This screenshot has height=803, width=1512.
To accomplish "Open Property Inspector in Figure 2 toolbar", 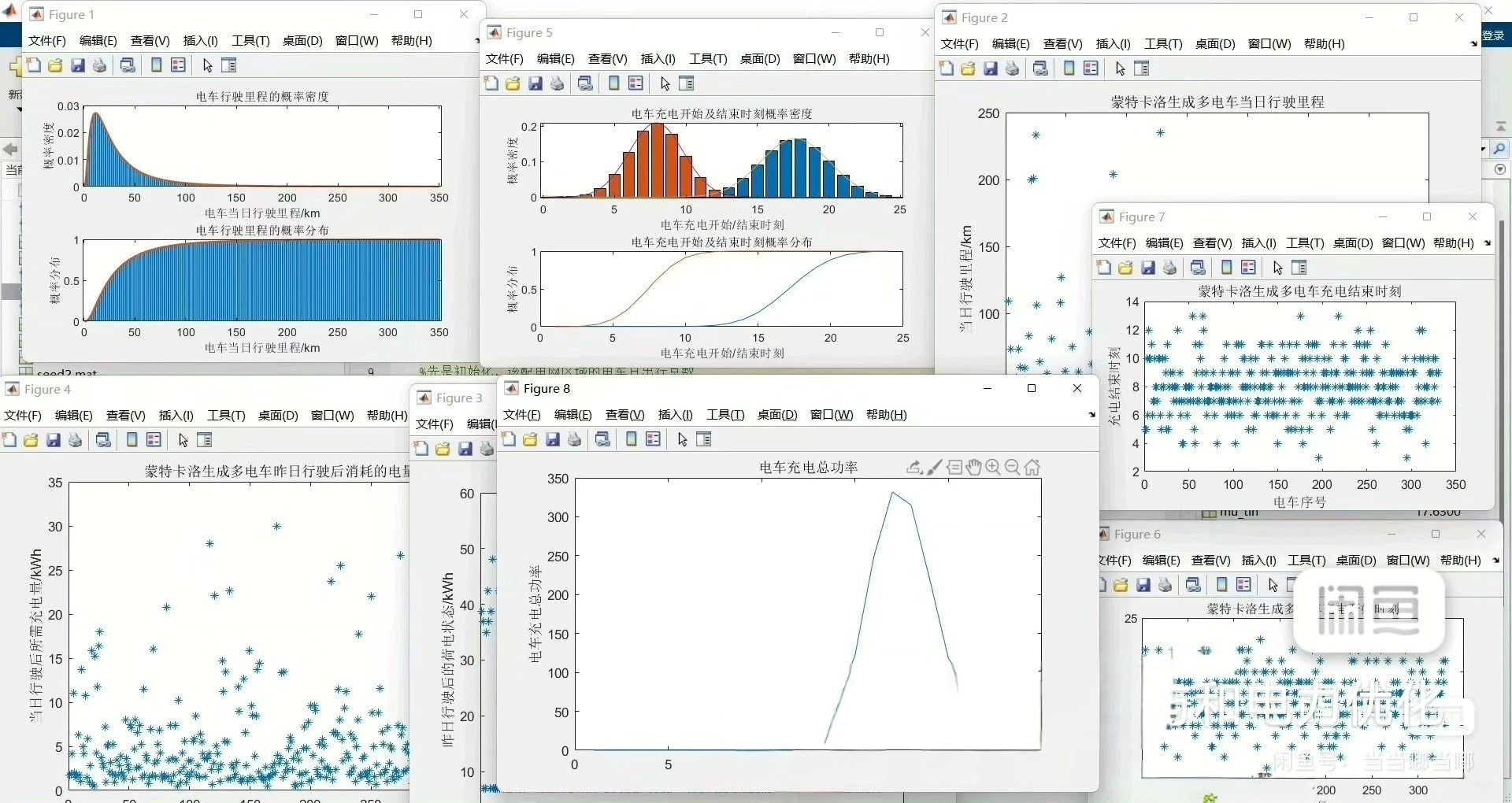I will tap(1142, 68).
